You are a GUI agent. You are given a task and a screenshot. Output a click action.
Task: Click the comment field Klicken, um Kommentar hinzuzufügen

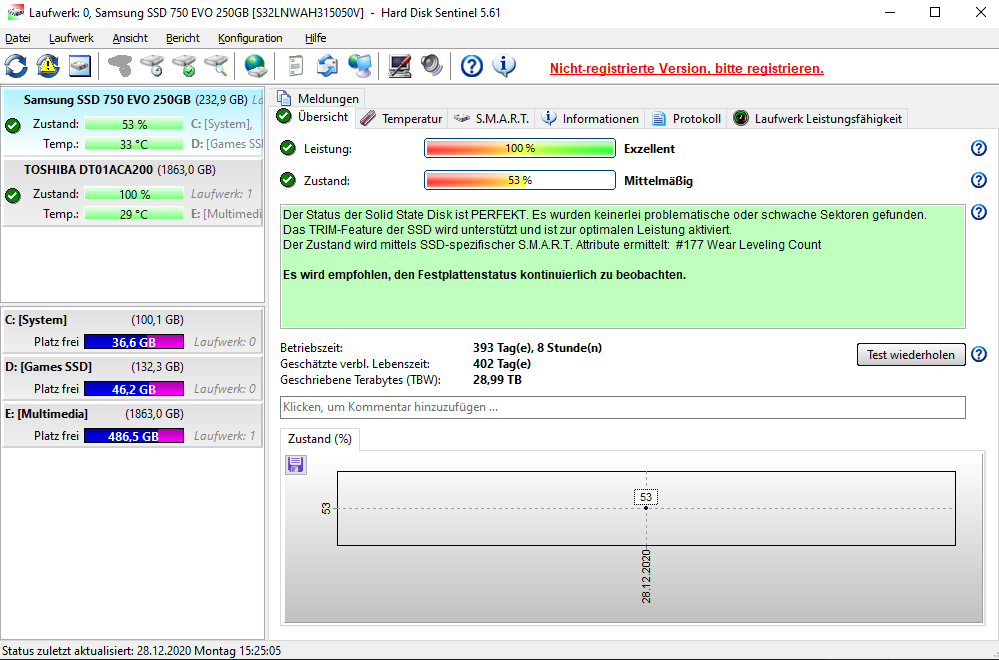pyautogui.click(x=622, y=407)
